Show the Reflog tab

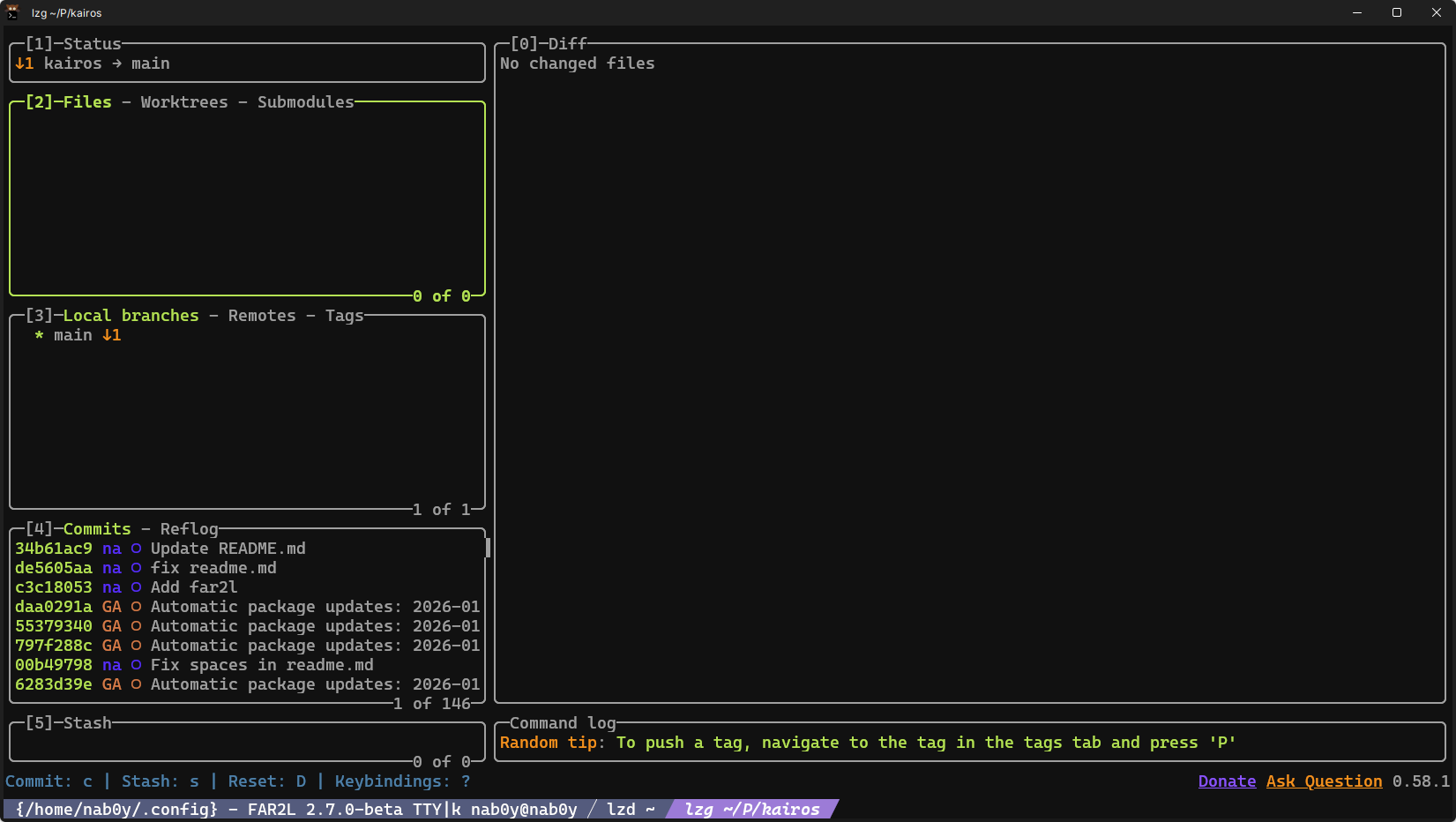coord(189,529)
